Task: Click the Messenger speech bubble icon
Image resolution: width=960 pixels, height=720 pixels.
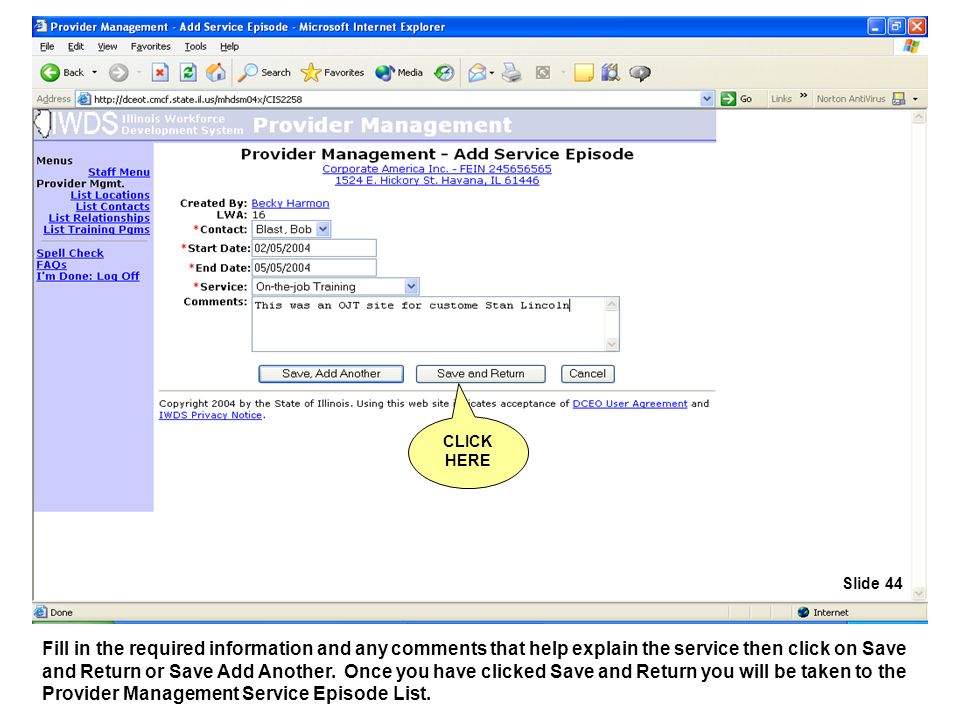Action: [x=640, y=73]
